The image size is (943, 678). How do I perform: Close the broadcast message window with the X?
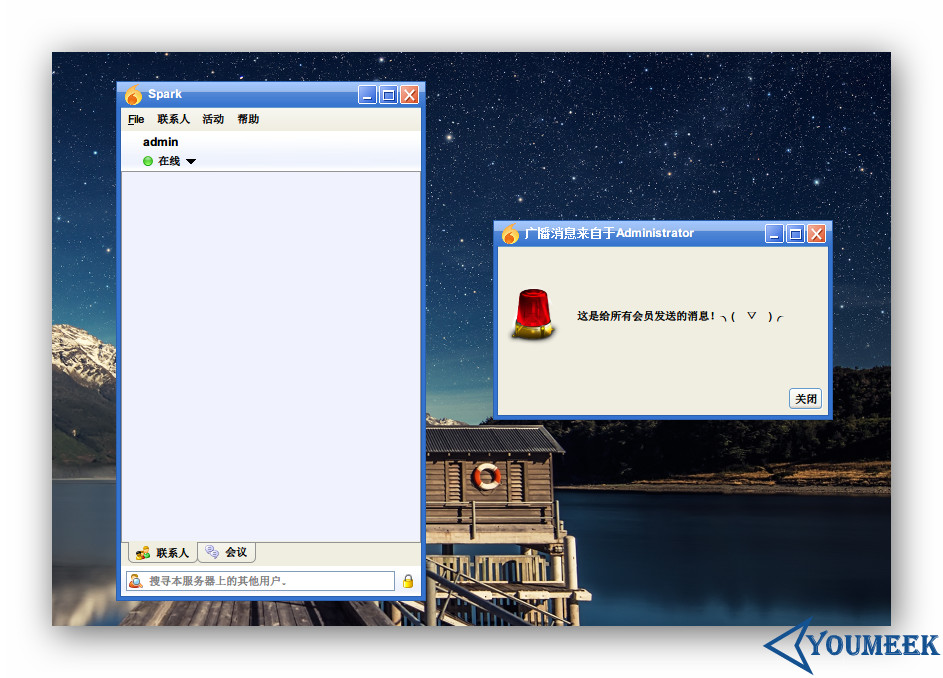click(x=816, y=234)
